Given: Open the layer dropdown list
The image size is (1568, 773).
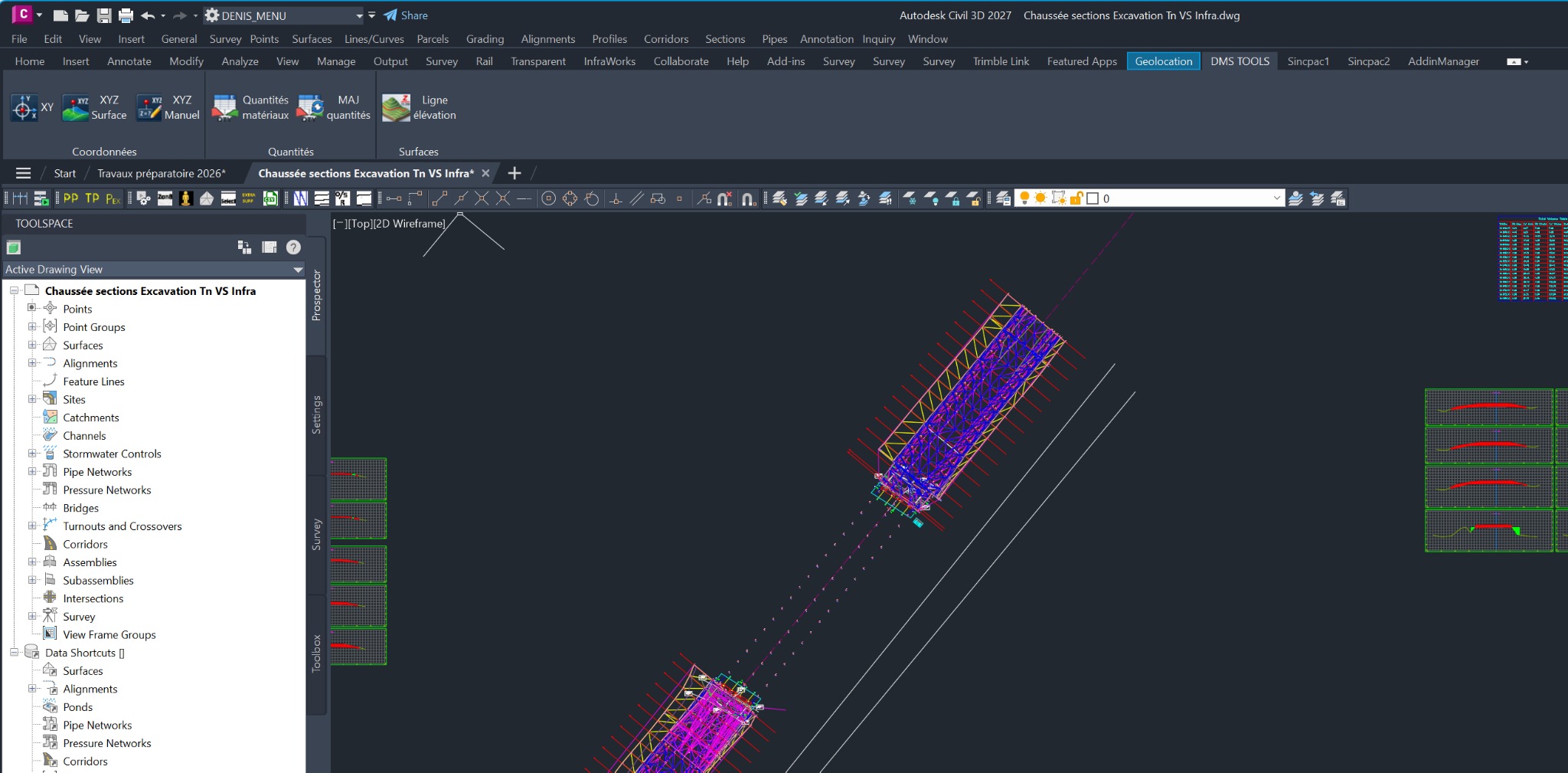Looking at the screenshot, I should coord(1276,198).
